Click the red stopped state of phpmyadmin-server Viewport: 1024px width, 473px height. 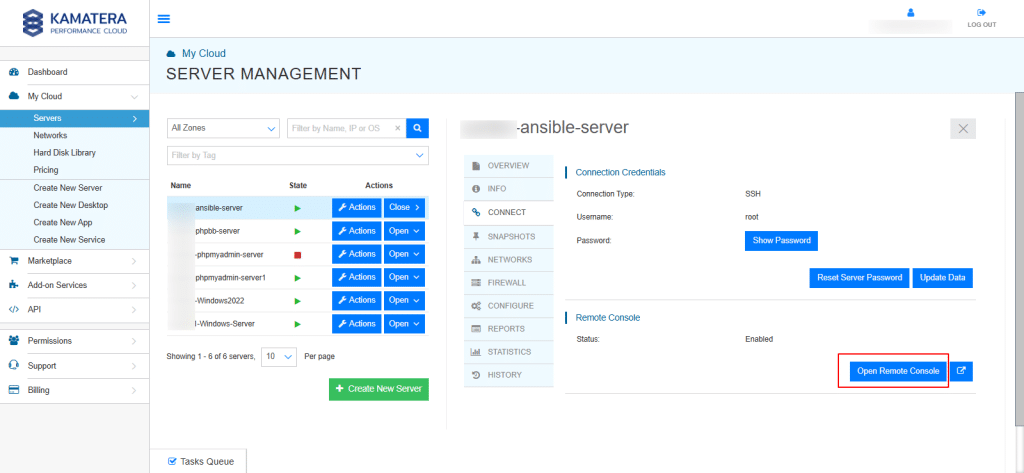298,254
